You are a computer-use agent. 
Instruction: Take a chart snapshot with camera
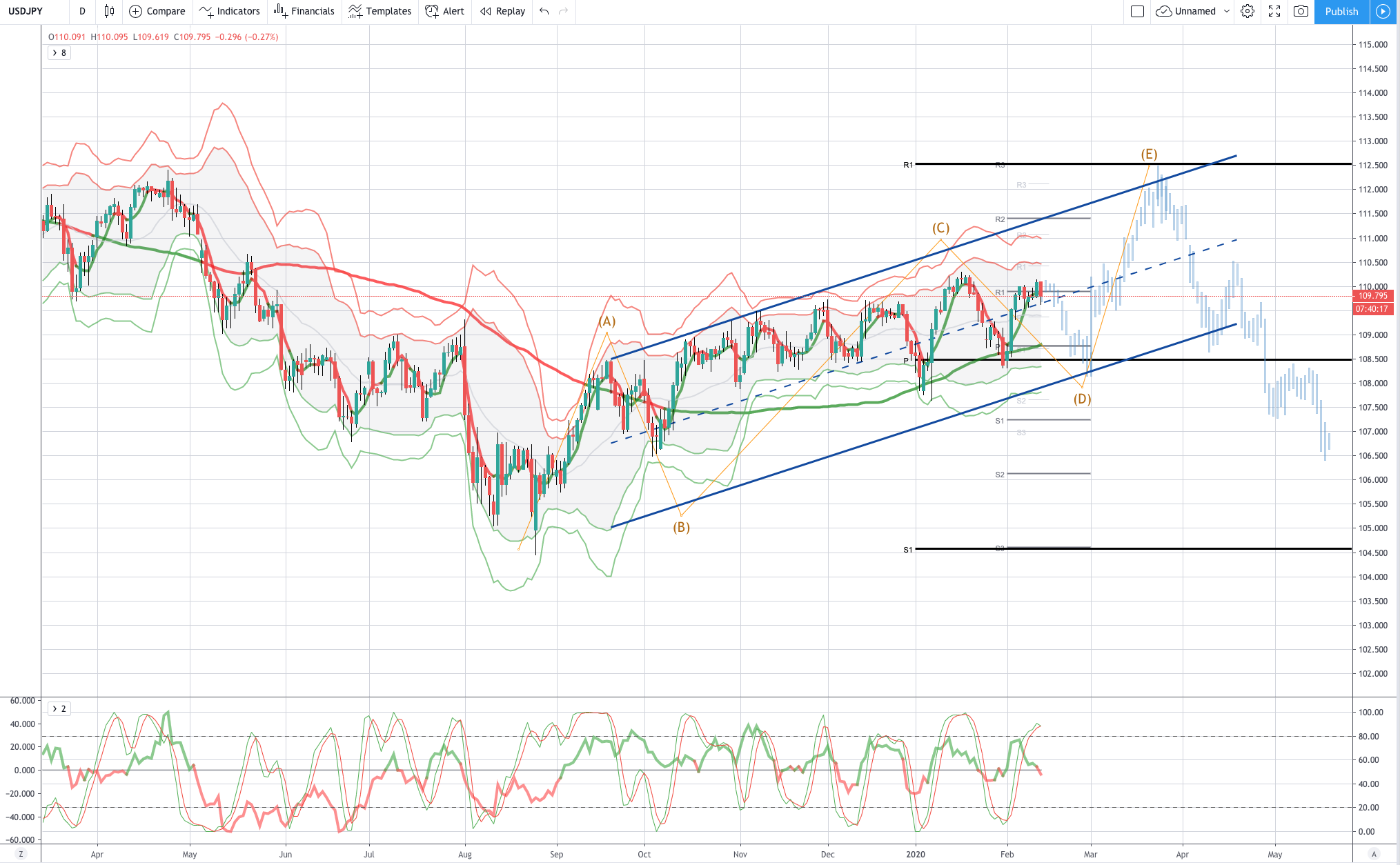tap(1301, 11)
